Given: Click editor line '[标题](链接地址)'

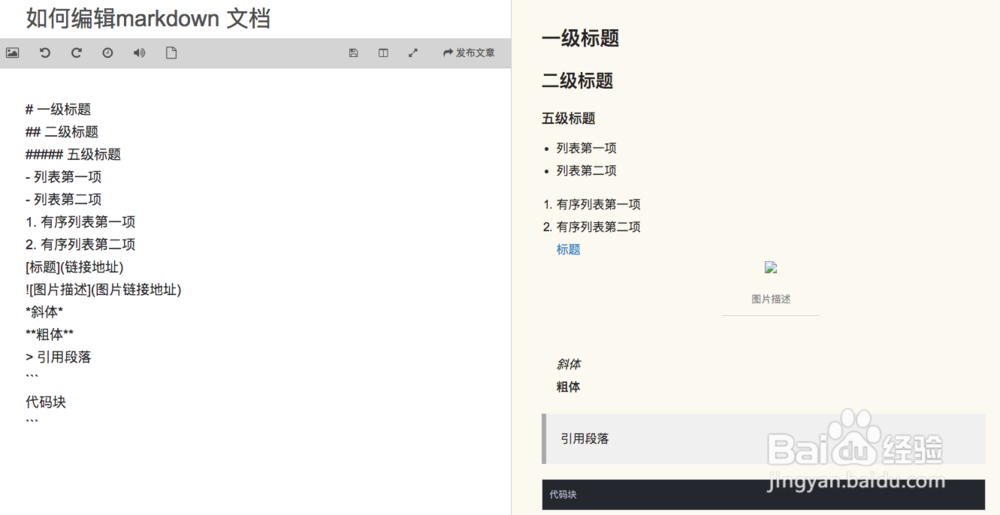Looking at the screenshot, I should coord(75,266).
